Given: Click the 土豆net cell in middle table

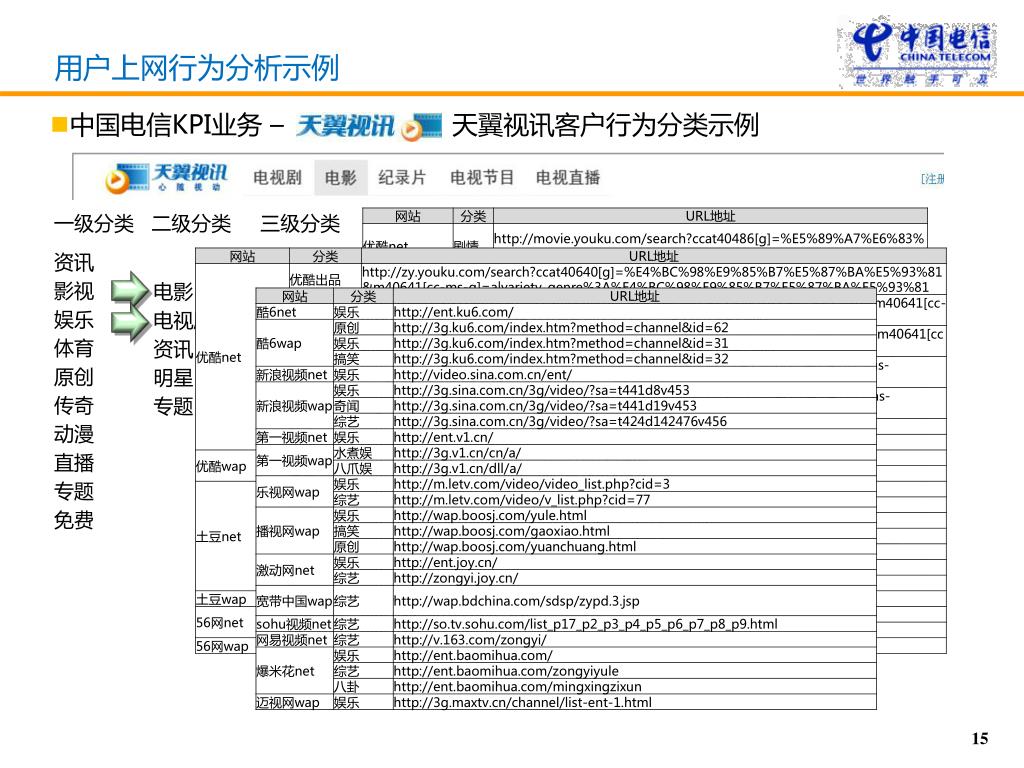Looking at the screenshot, I should [x=225, y=536].
